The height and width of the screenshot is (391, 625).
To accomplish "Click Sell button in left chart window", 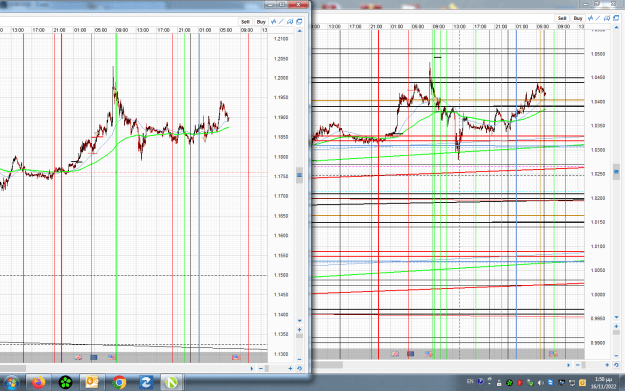I will click(x=245, y=22).
